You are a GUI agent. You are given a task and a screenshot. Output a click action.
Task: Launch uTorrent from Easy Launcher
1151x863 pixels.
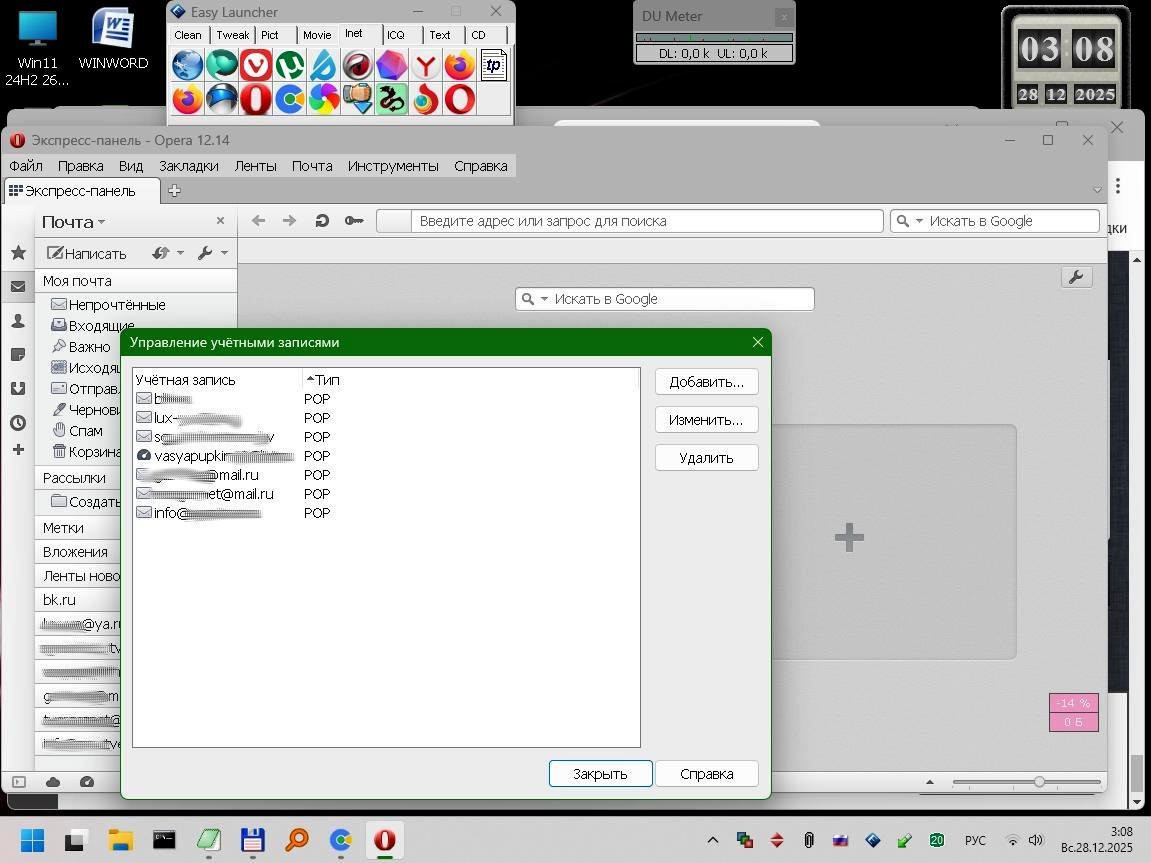pos(290,66)
